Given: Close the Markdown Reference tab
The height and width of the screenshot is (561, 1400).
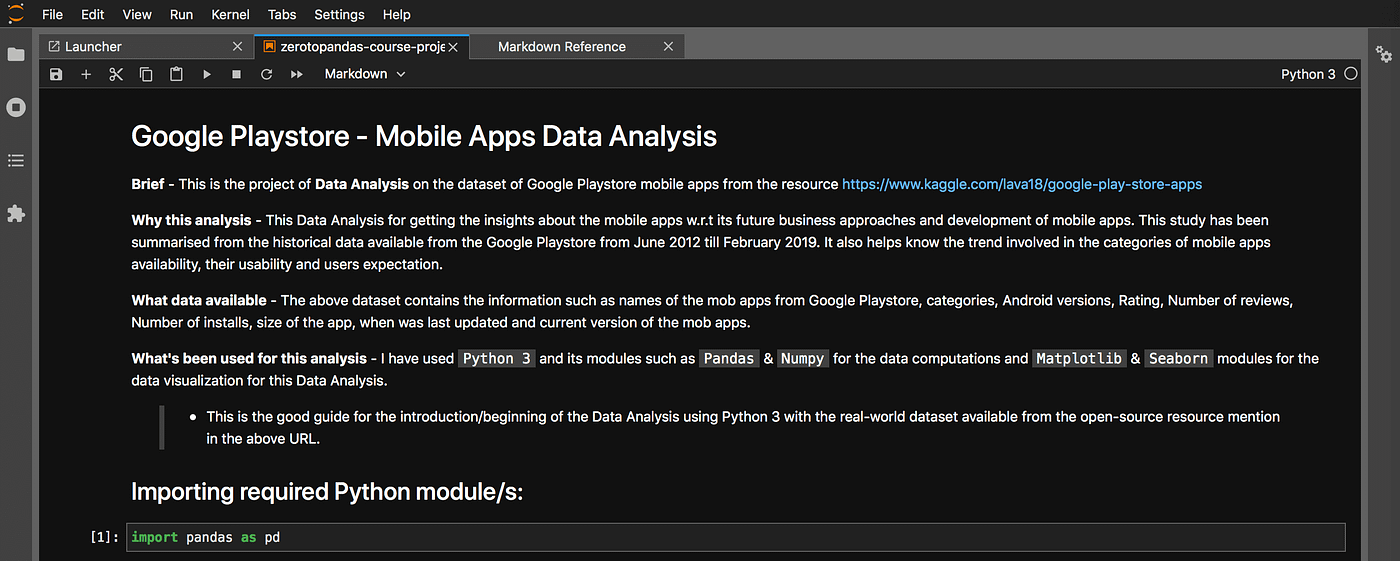Looking at the screenshot, I should pyautogui.click(x=669, y=46).
